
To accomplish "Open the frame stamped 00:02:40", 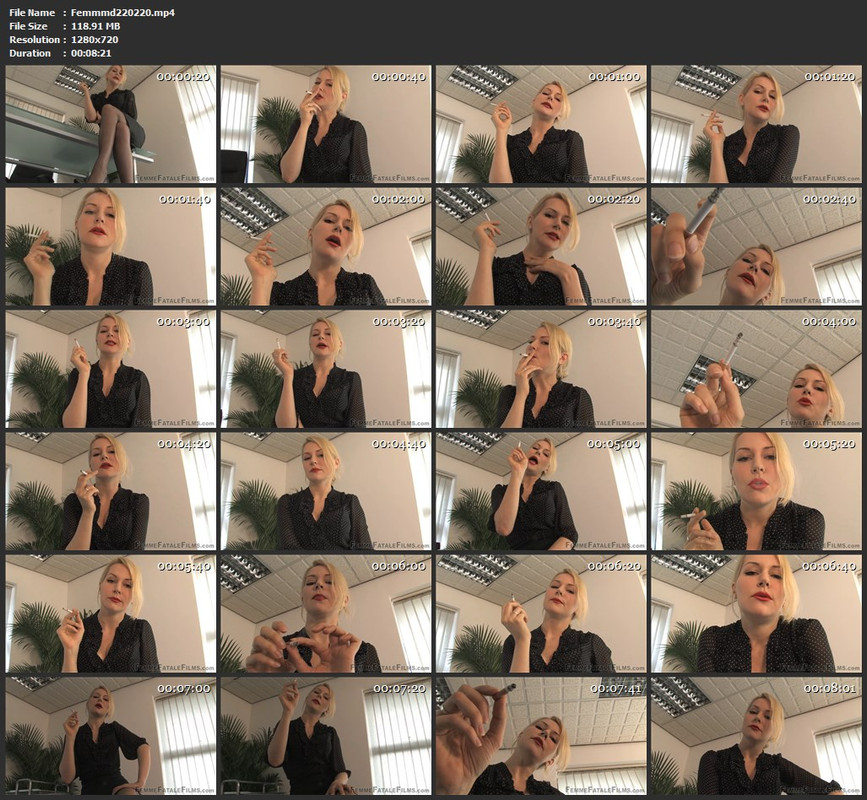I will tap(756, 247).
